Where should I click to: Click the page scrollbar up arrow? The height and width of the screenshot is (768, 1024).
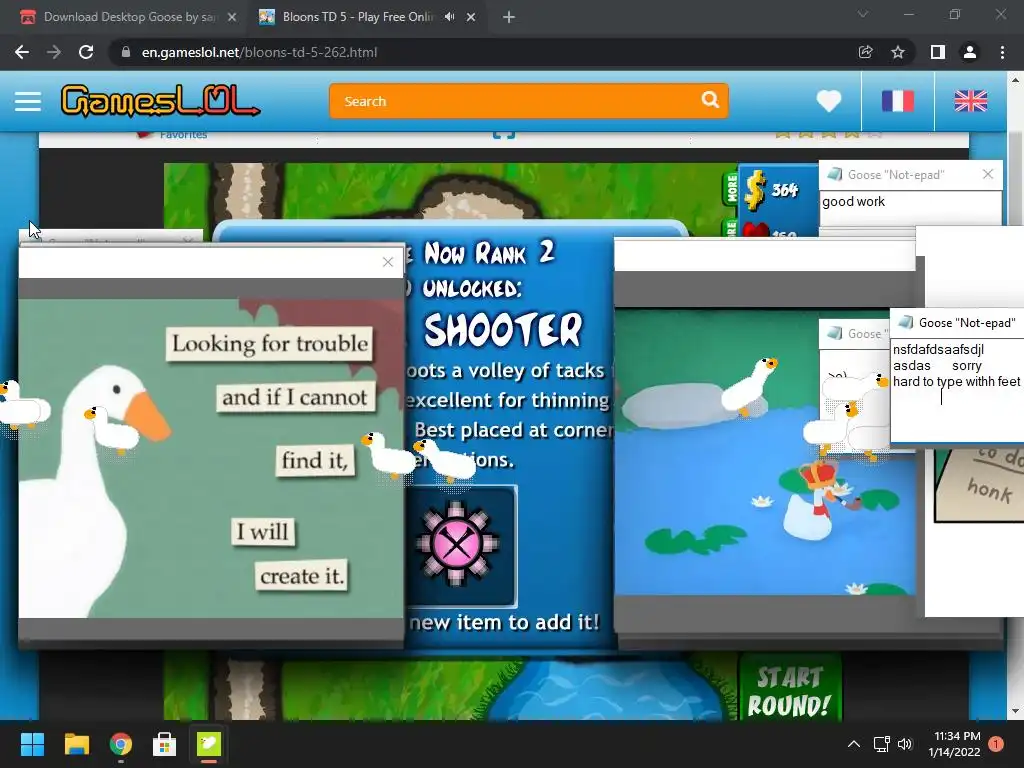tap(1015, 80)
